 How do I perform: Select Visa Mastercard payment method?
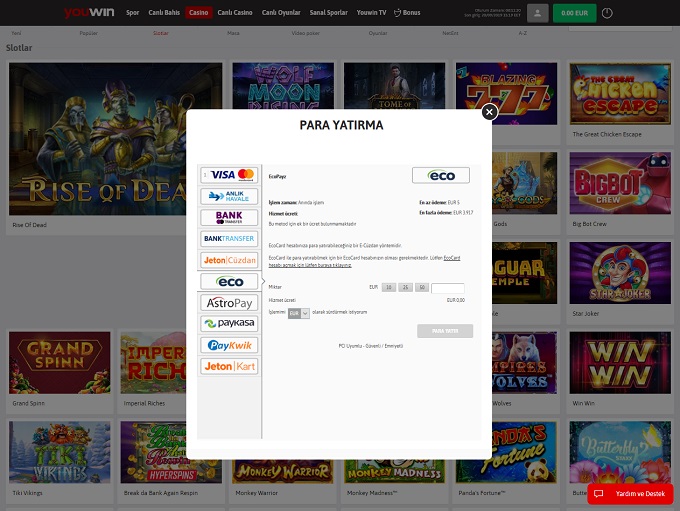pyautogui.click(x=229, y=175)
